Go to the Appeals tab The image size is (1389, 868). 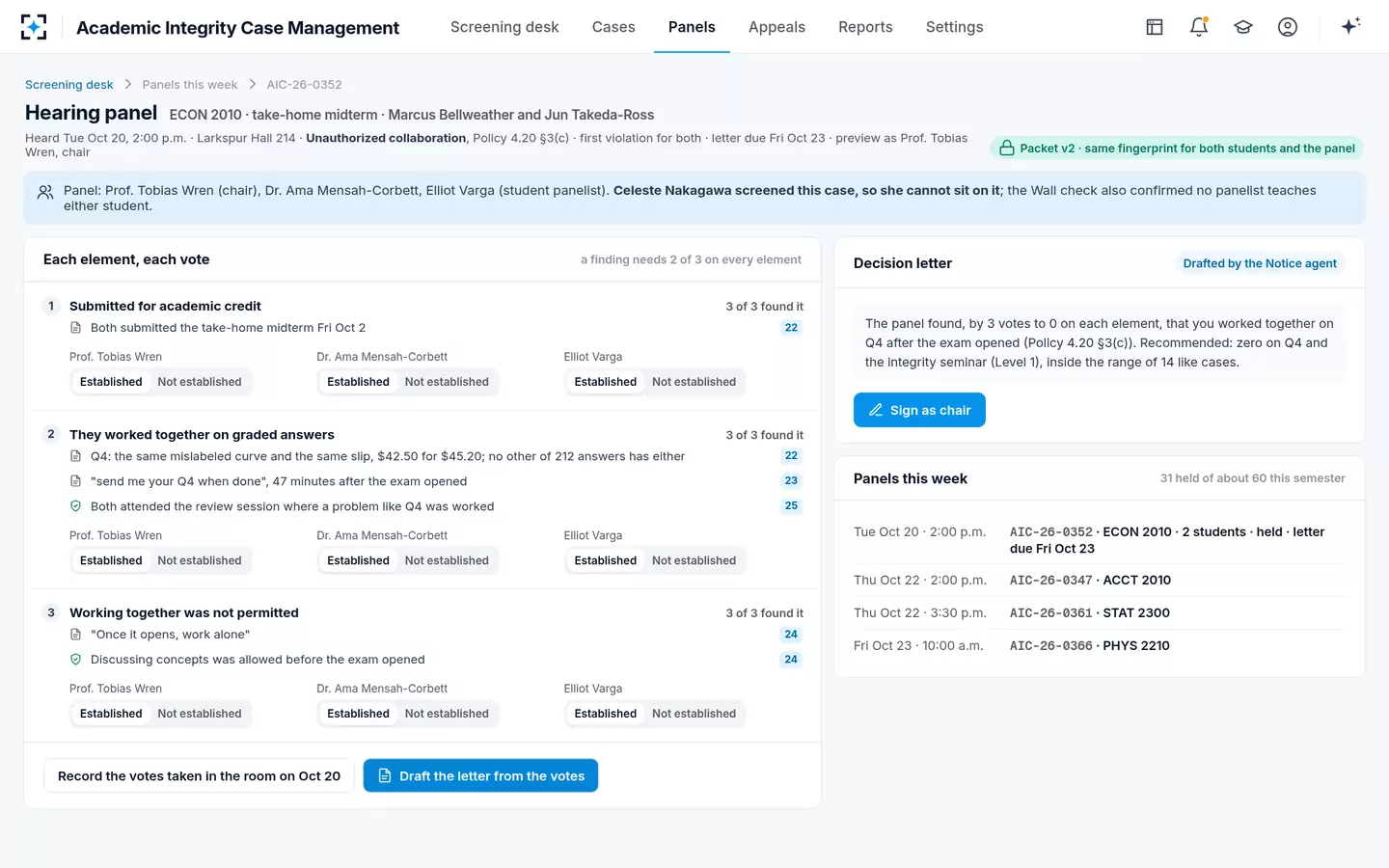(x=776, y=27)
